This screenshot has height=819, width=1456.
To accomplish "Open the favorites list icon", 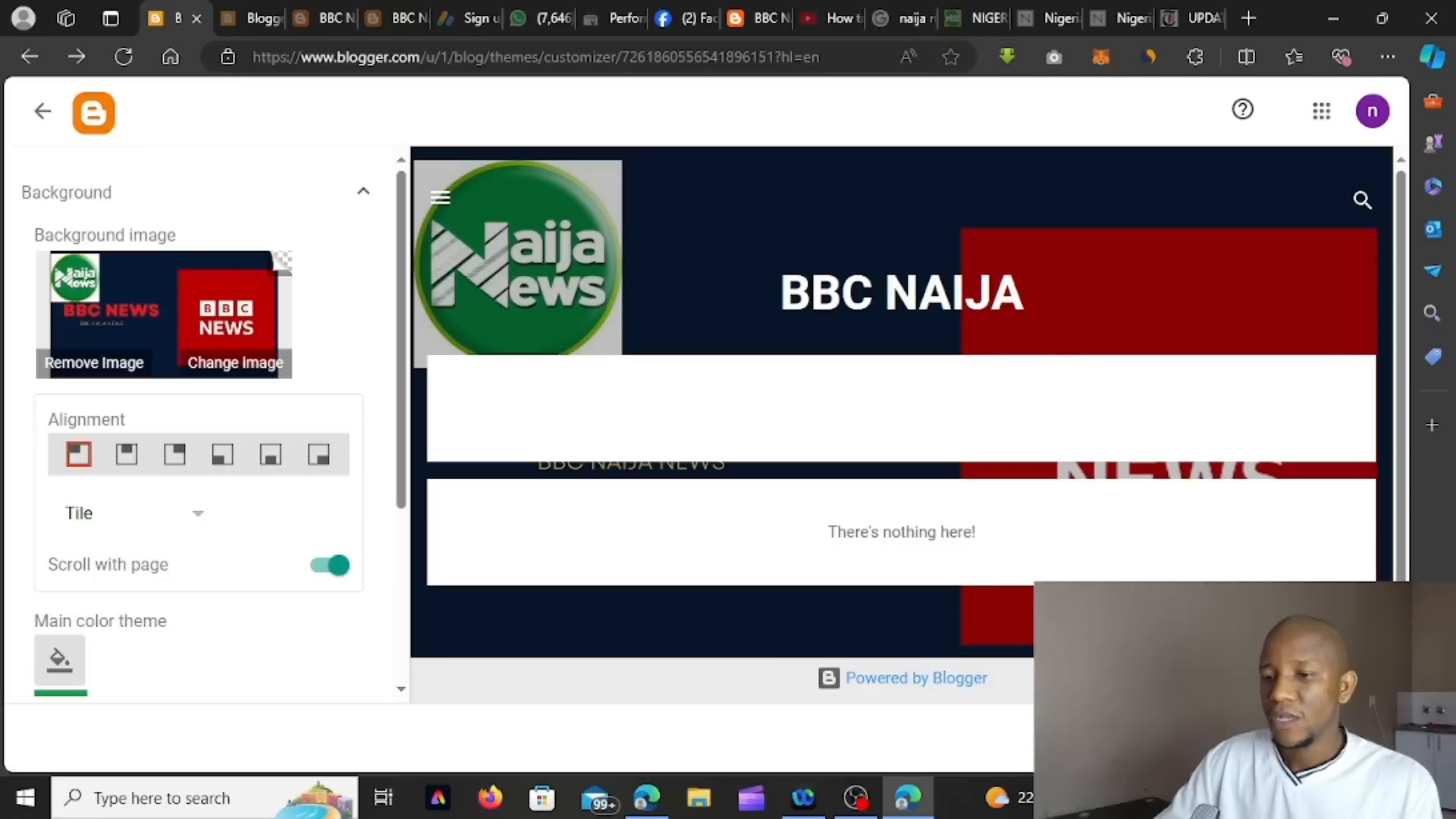I will point(1294,56).
